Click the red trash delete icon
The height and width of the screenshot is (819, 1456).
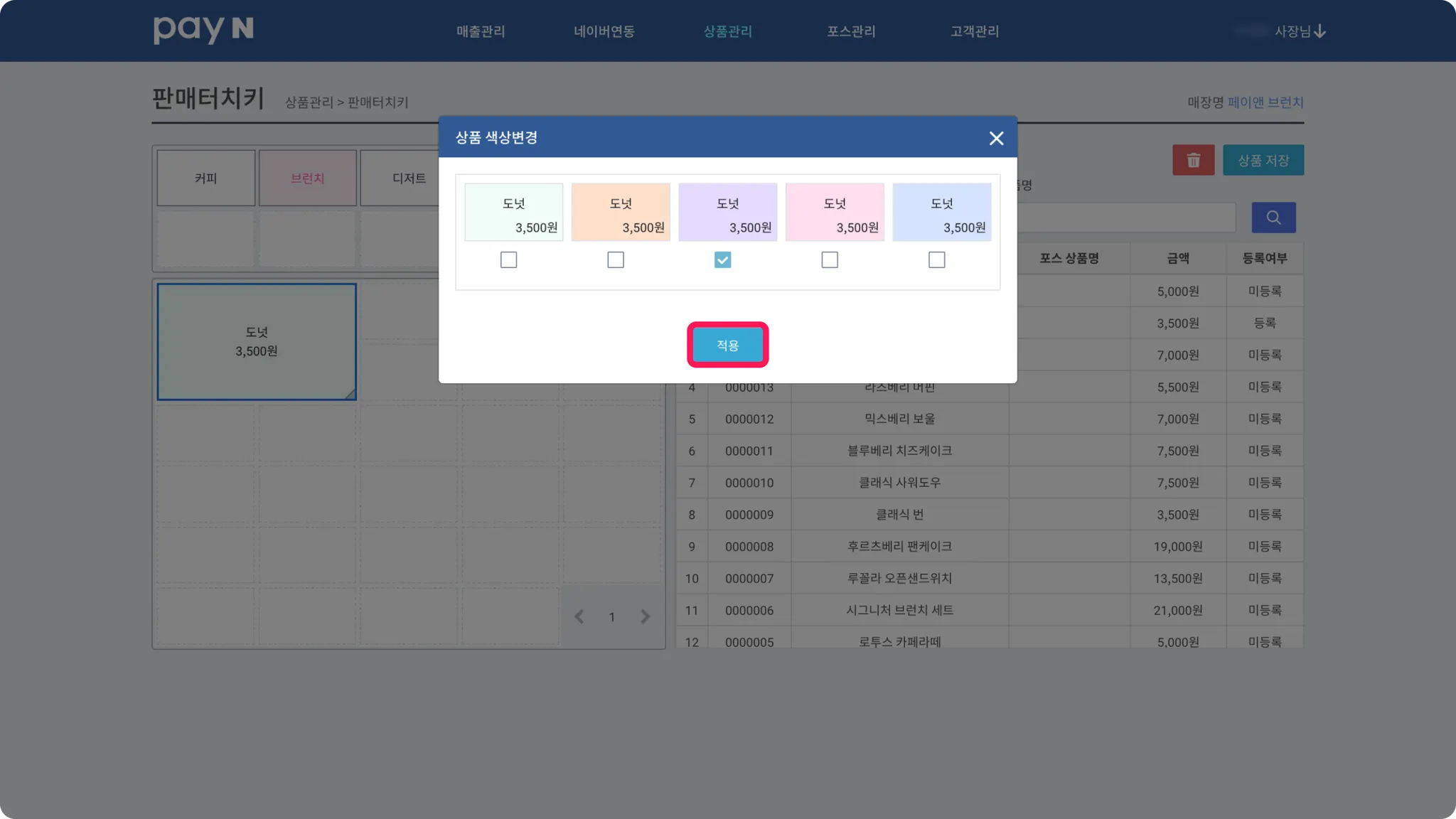coord(1193,161)
